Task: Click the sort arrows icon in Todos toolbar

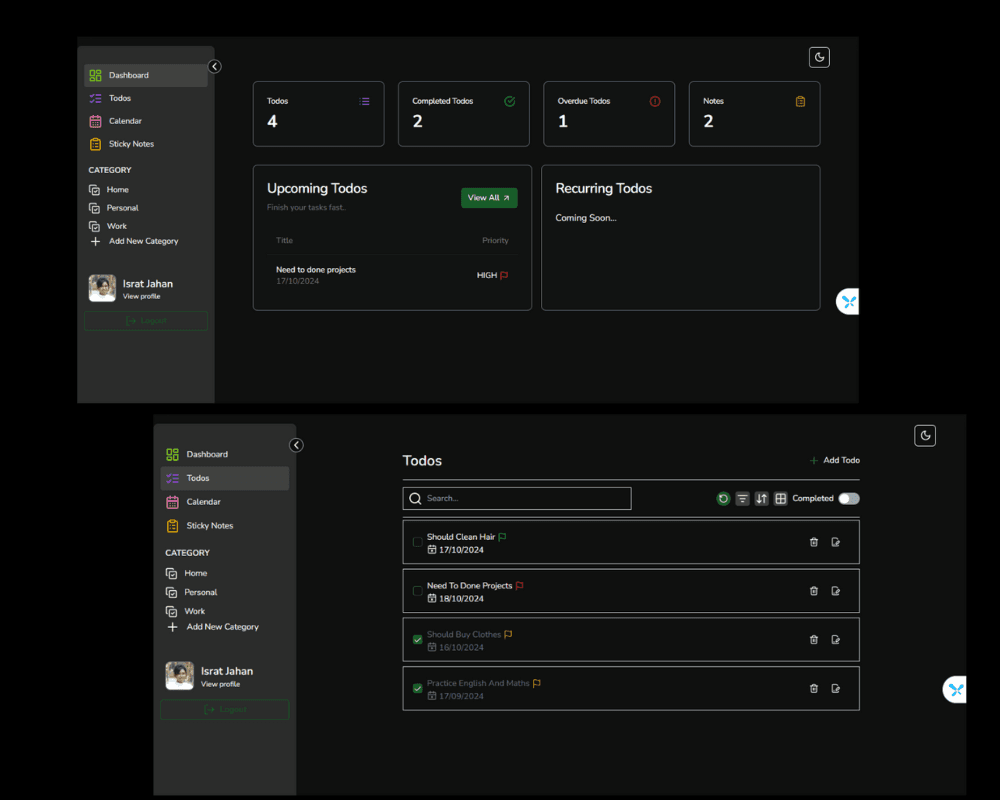Action: click(x=761, y=499)
